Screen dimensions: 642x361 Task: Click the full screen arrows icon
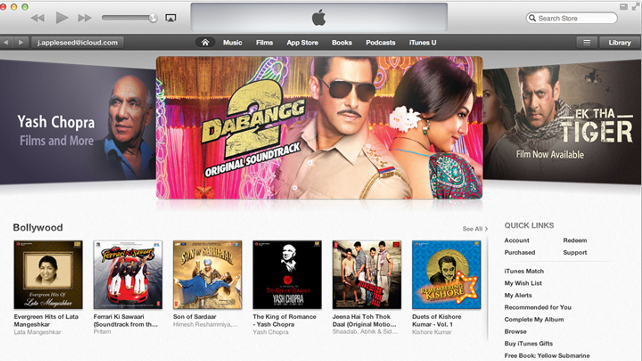635,7
